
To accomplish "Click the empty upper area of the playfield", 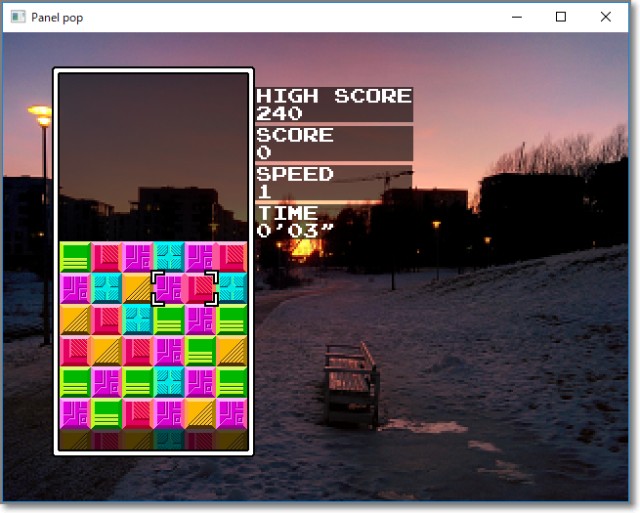I will (153, 150).
